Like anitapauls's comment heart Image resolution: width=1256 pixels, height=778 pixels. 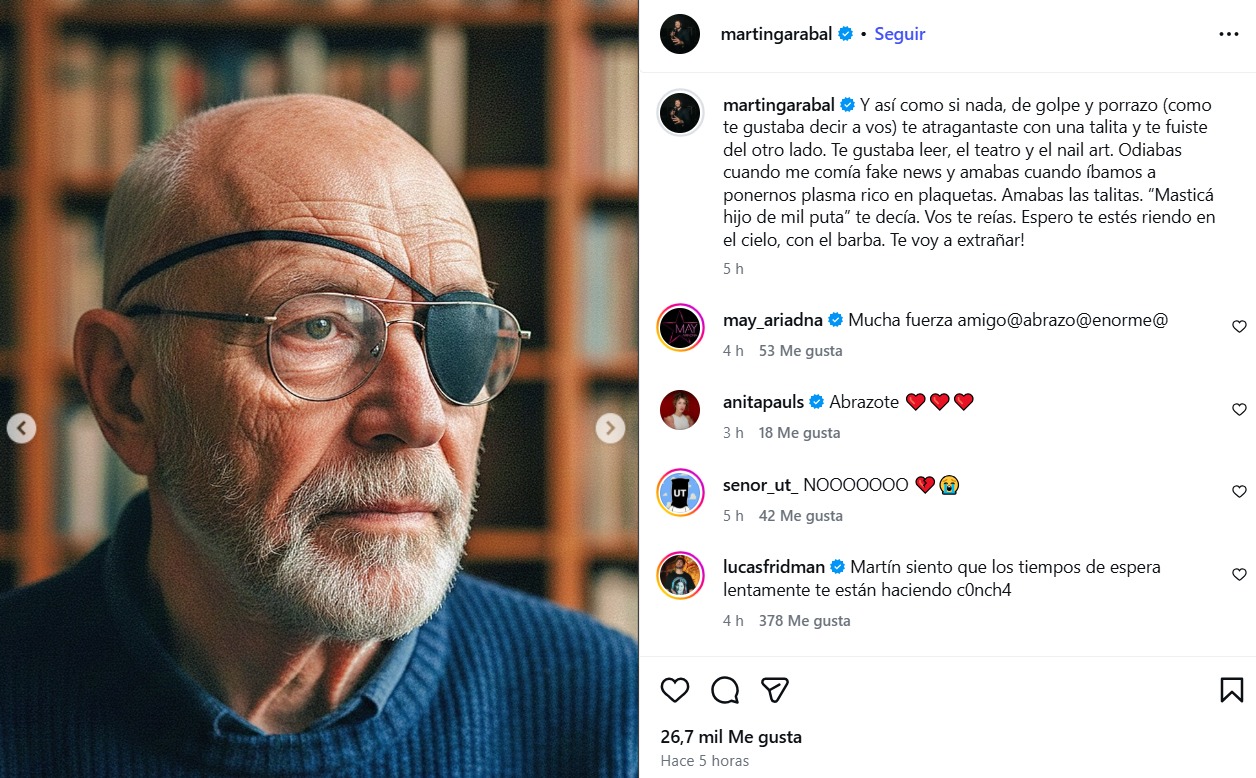[1239, 410]
